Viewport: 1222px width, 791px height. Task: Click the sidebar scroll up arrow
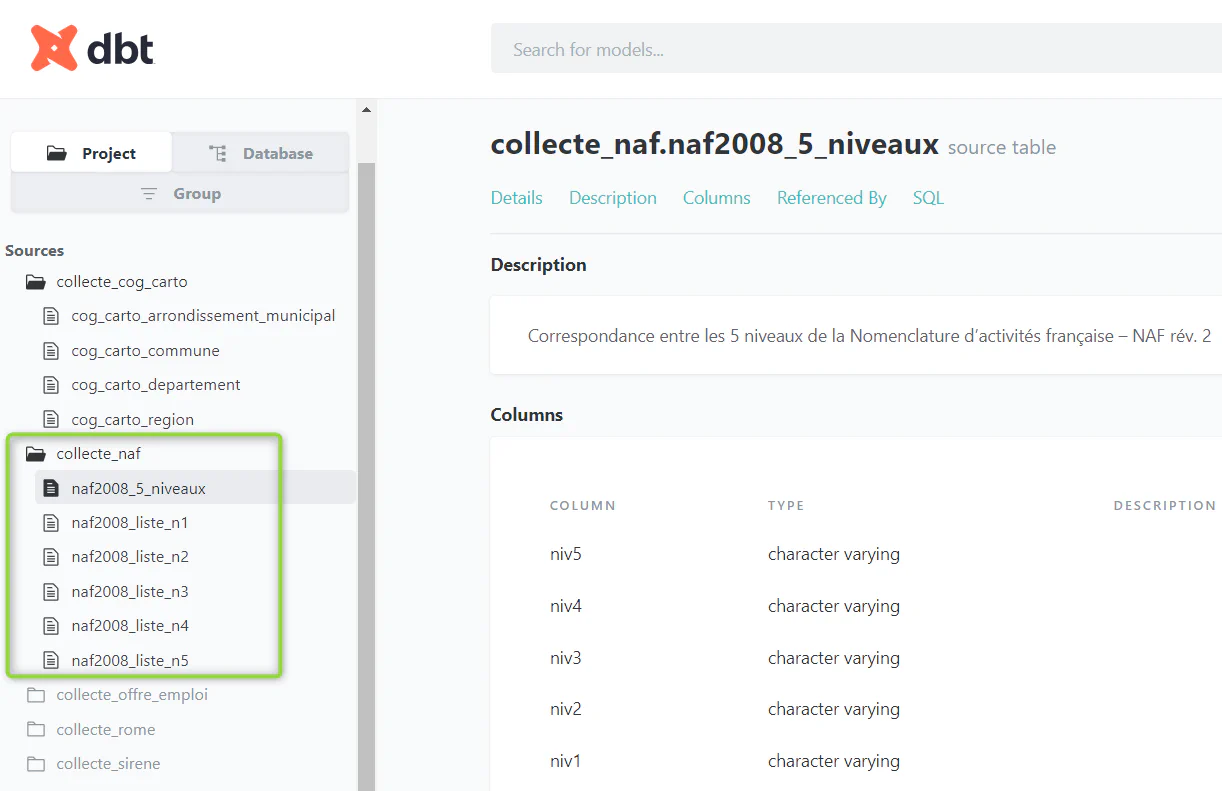pyautogui.click(x=366, y=109)
